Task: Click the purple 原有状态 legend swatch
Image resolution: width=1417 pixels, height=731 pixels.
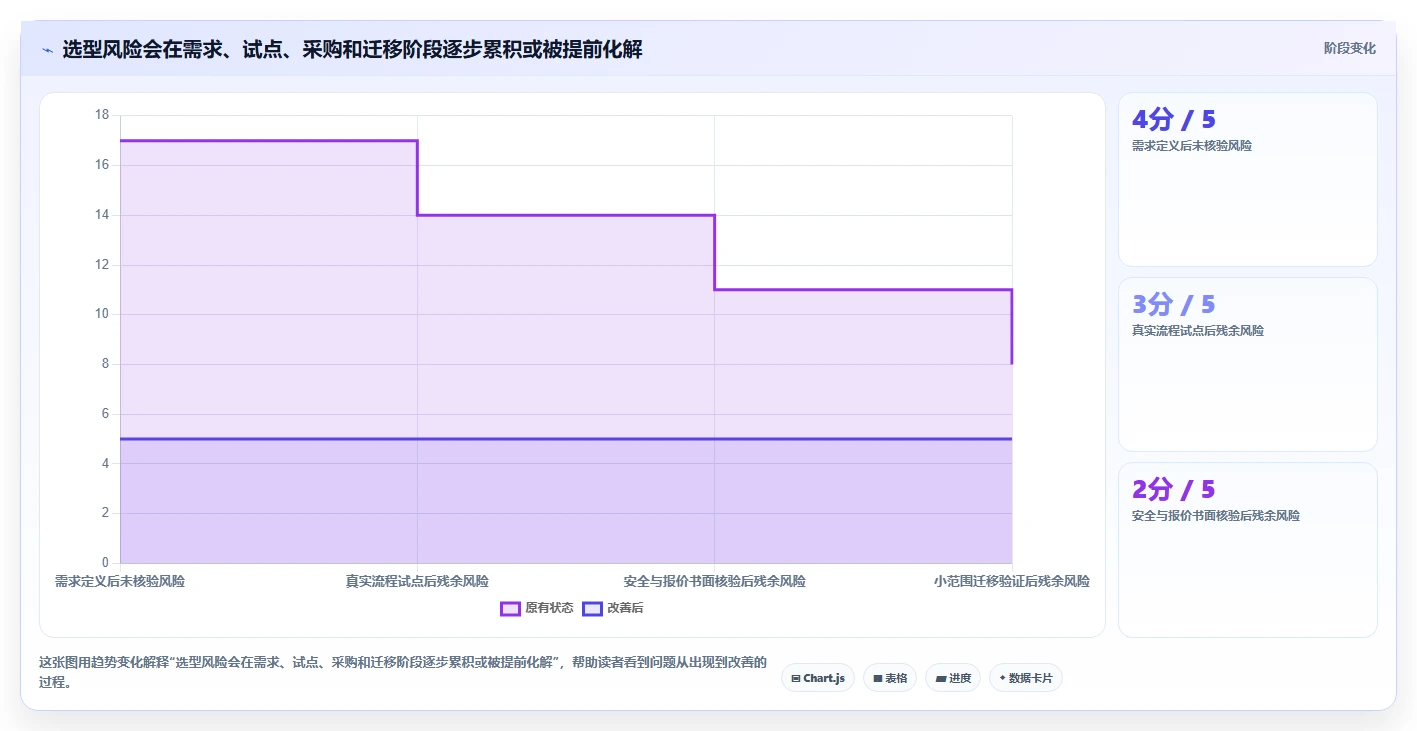Action: [510, 608]
